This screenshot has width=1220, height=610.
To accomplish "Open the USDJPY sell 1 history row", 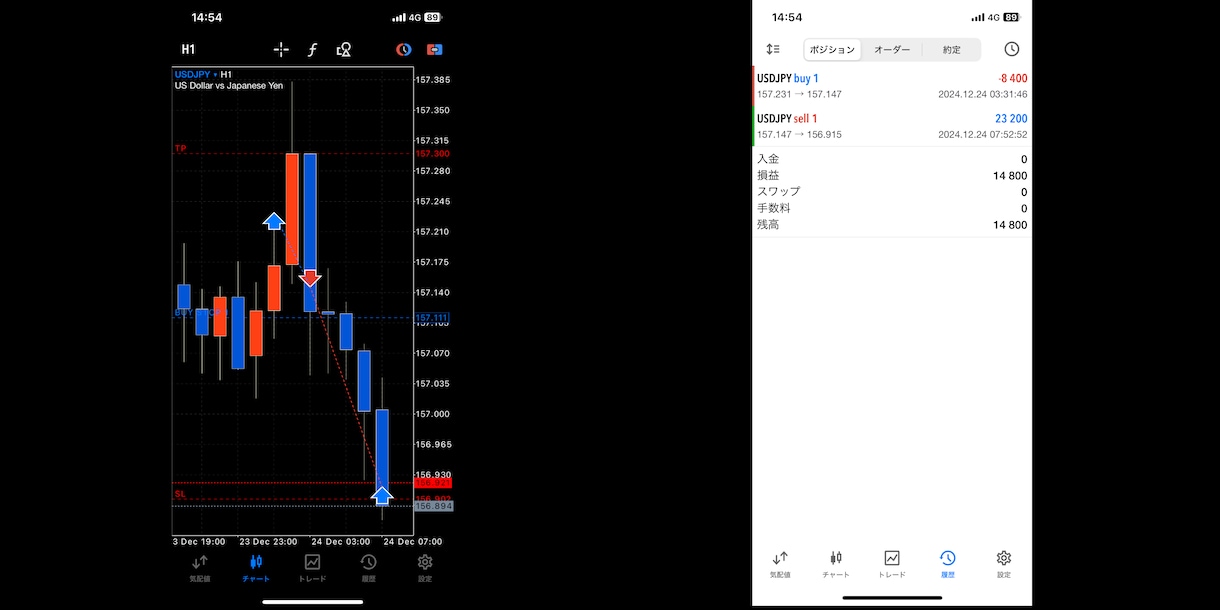I will (x=892, y=126).
